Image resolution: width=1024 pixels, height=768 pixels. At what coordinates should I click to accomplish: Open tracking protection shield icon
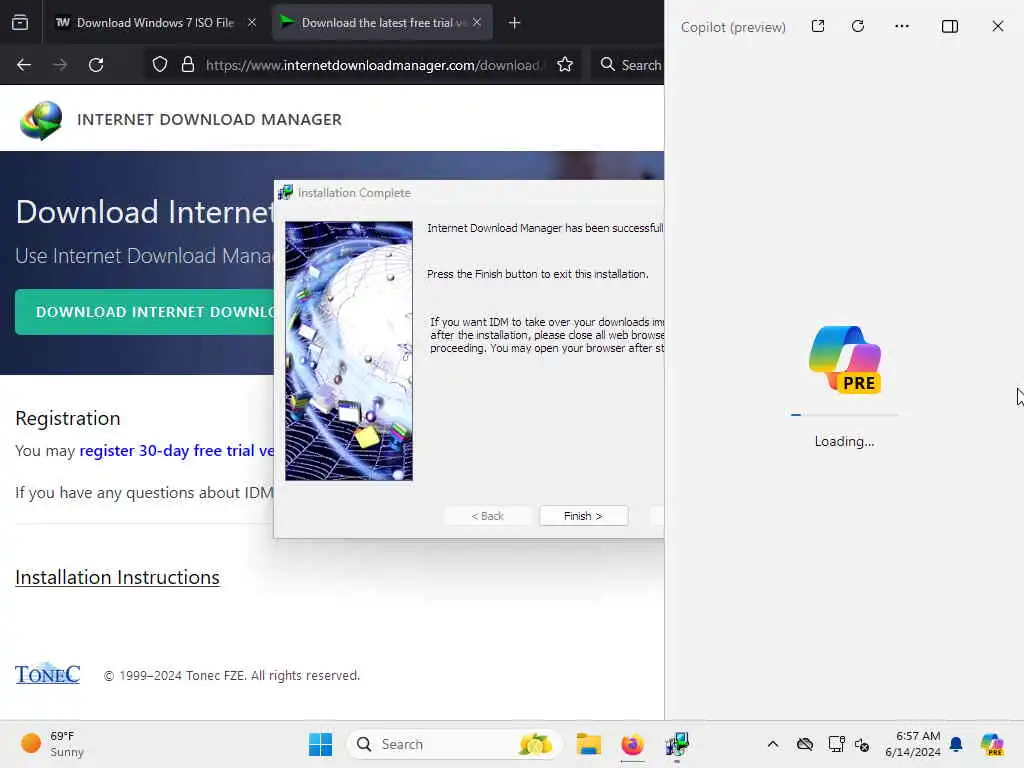click(160, 65)
